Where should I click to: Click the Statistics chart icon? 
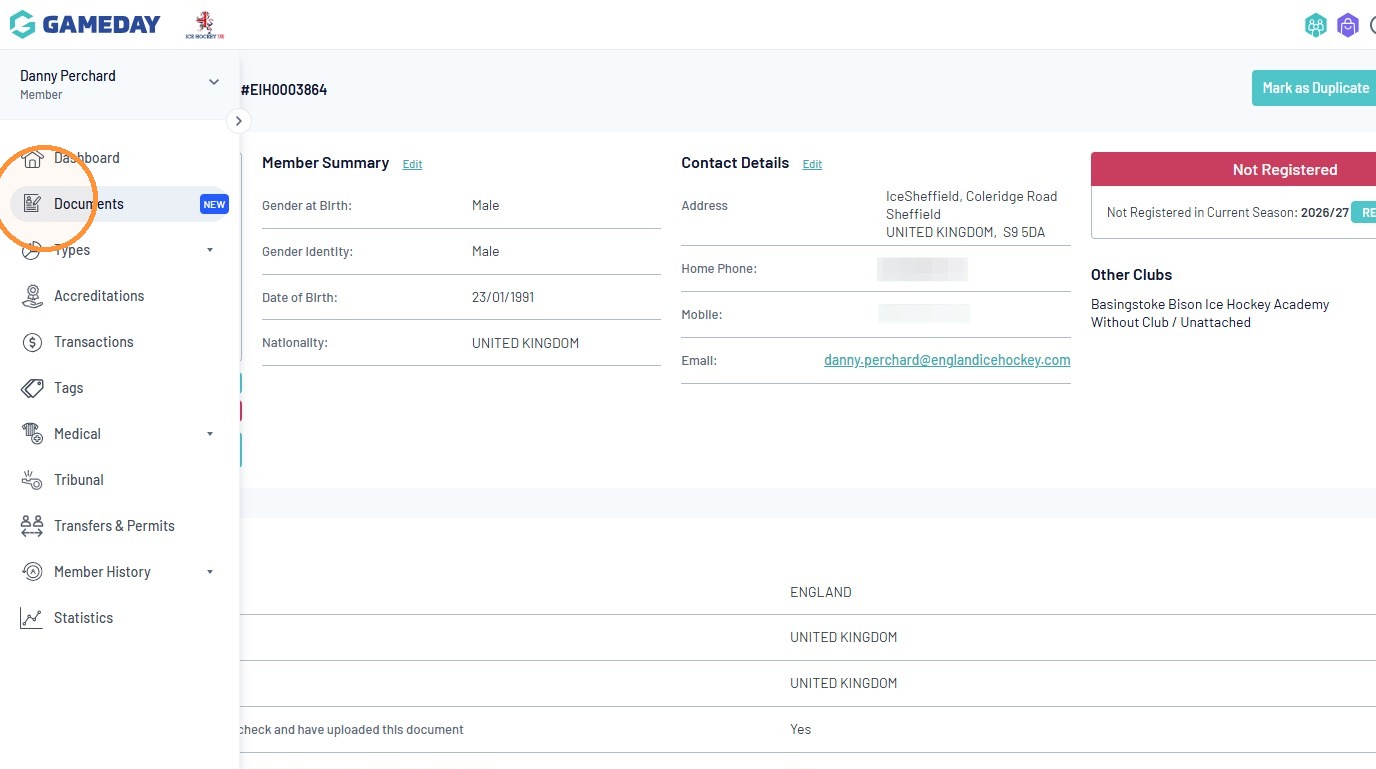32,618
